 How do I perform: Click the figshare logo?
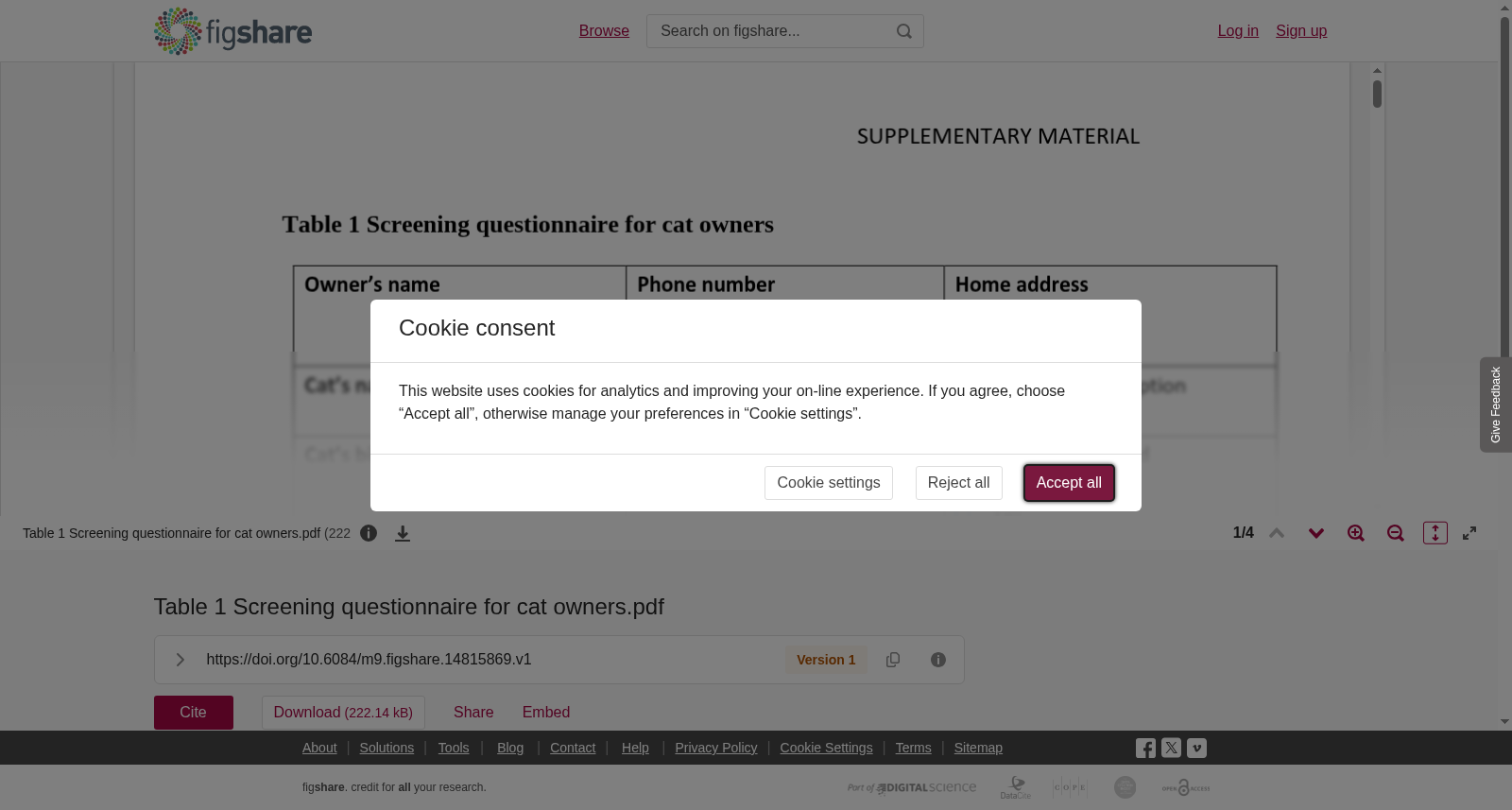(x=232, y=31)
